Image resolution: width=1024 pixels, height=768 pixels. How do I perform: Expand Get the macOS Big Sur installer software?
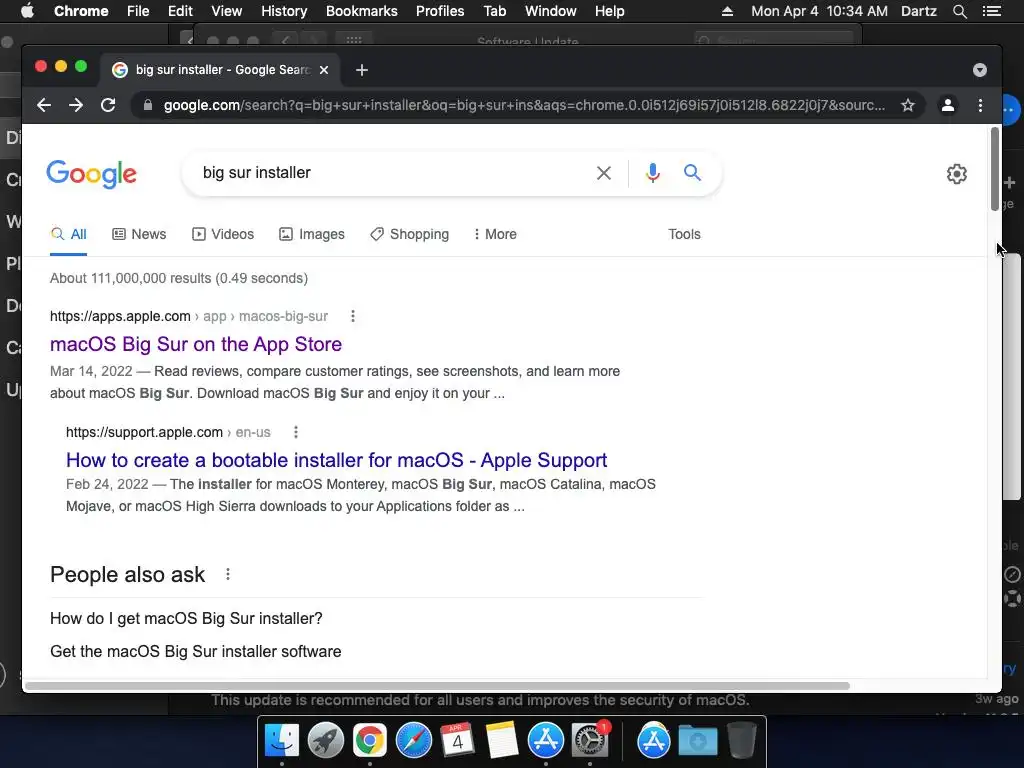pyautogui.click(x=376, y=652)
